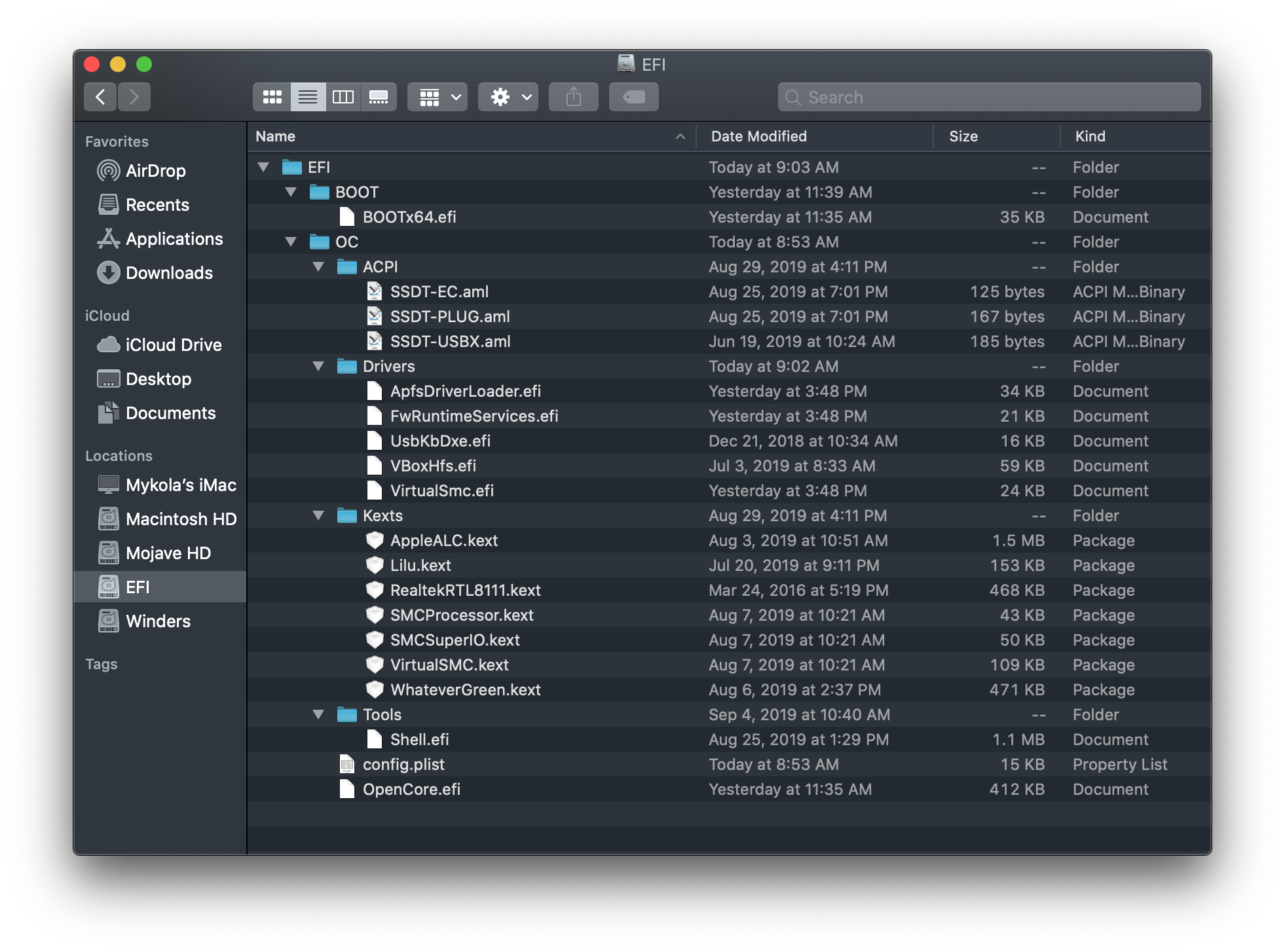
Task: Switch to icon view
Action: click(x=272, y=98)
